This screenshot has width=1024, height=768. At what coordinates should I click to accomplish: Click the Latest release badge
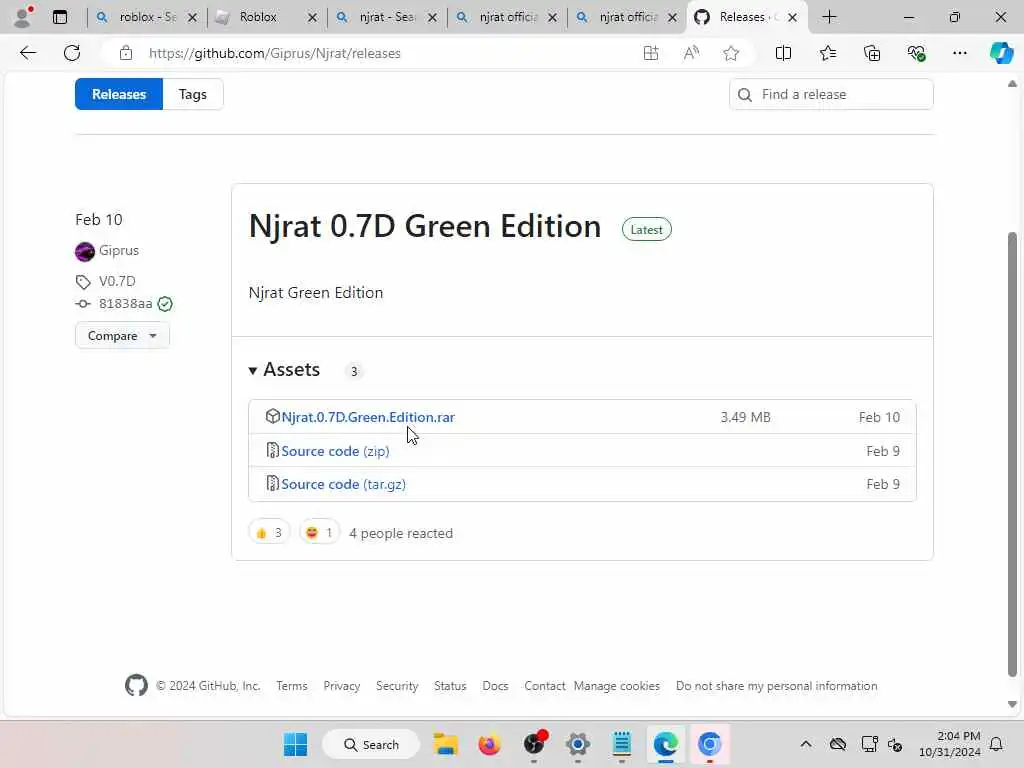click(647, 229)
